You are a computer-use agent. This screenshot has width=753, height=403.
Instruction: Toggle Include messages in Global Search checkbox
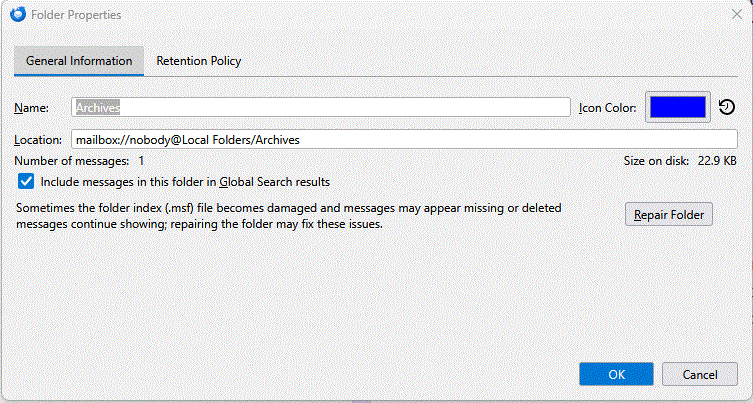pyautogui.click(x=26, y=182)
